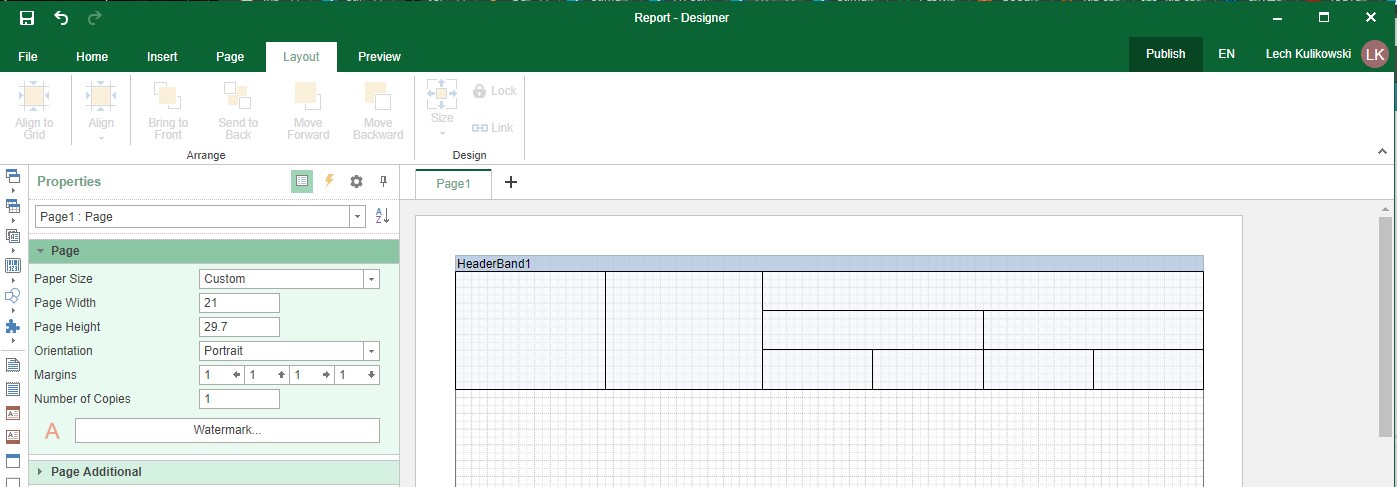
Task: Click the EN language button
Action: click(x=1226, y=54)
